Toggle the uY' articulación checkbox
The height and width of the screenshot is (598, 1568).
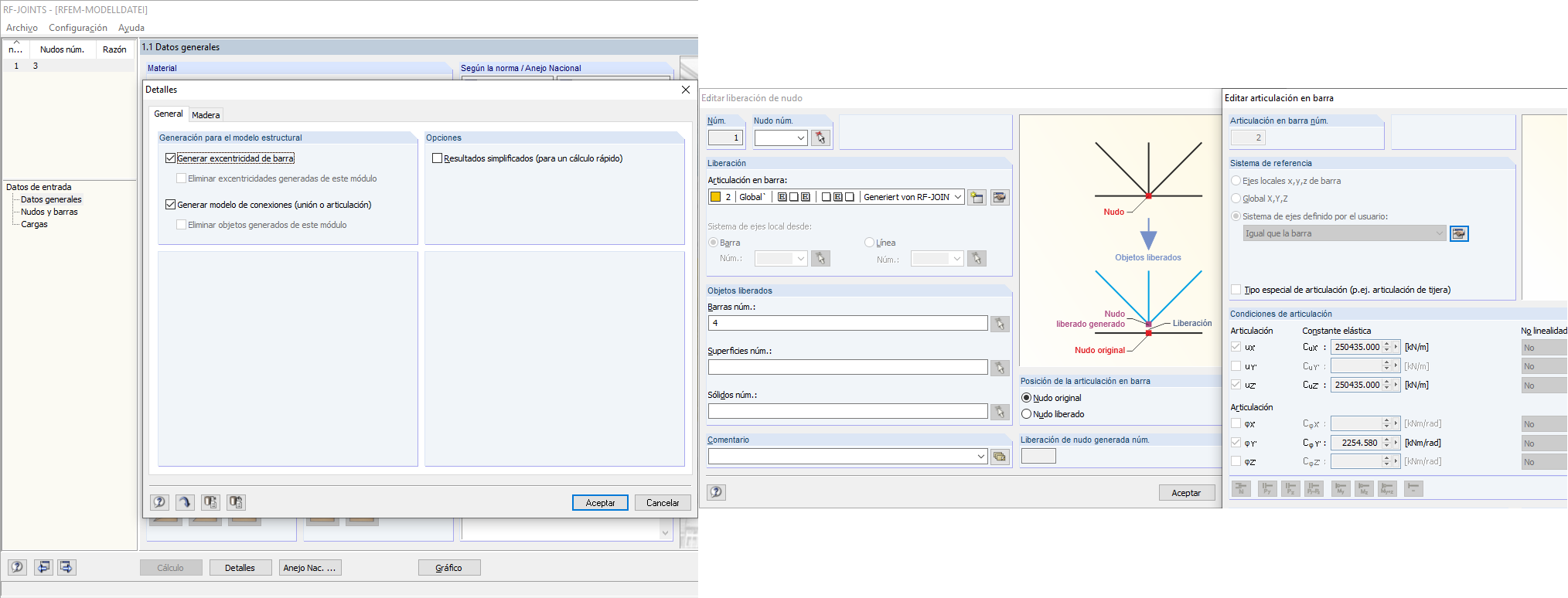[1236, 365]
